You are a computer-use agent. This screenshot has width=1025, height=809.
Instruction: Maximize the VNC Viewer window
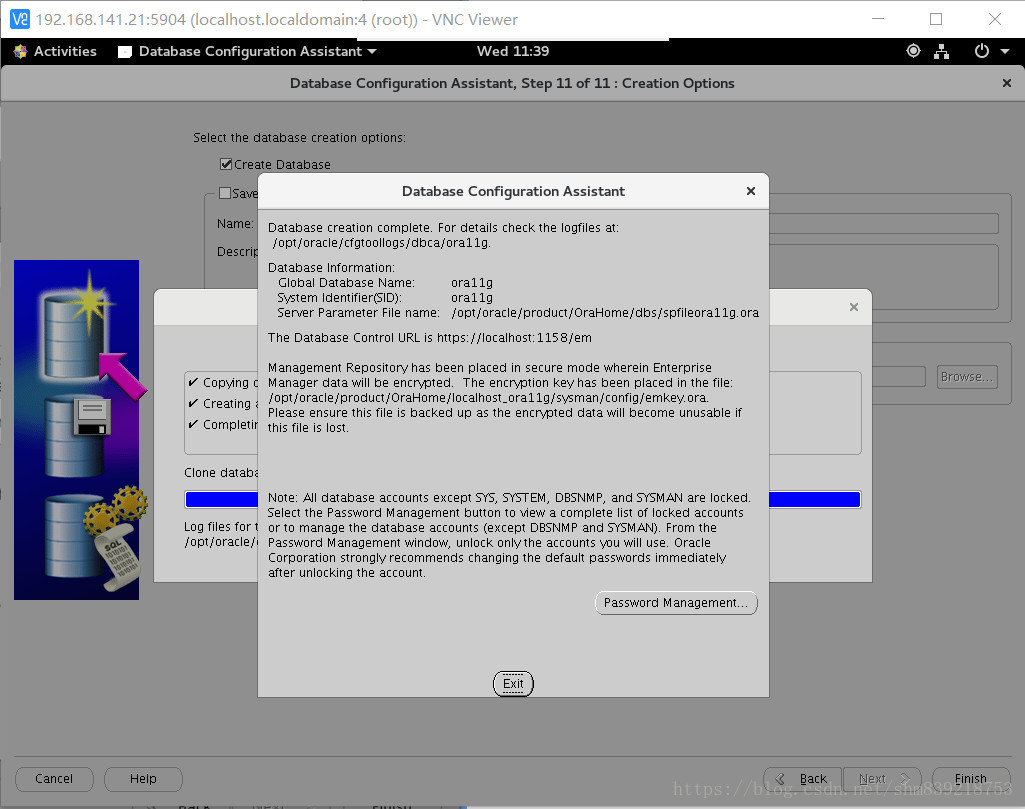936,19
